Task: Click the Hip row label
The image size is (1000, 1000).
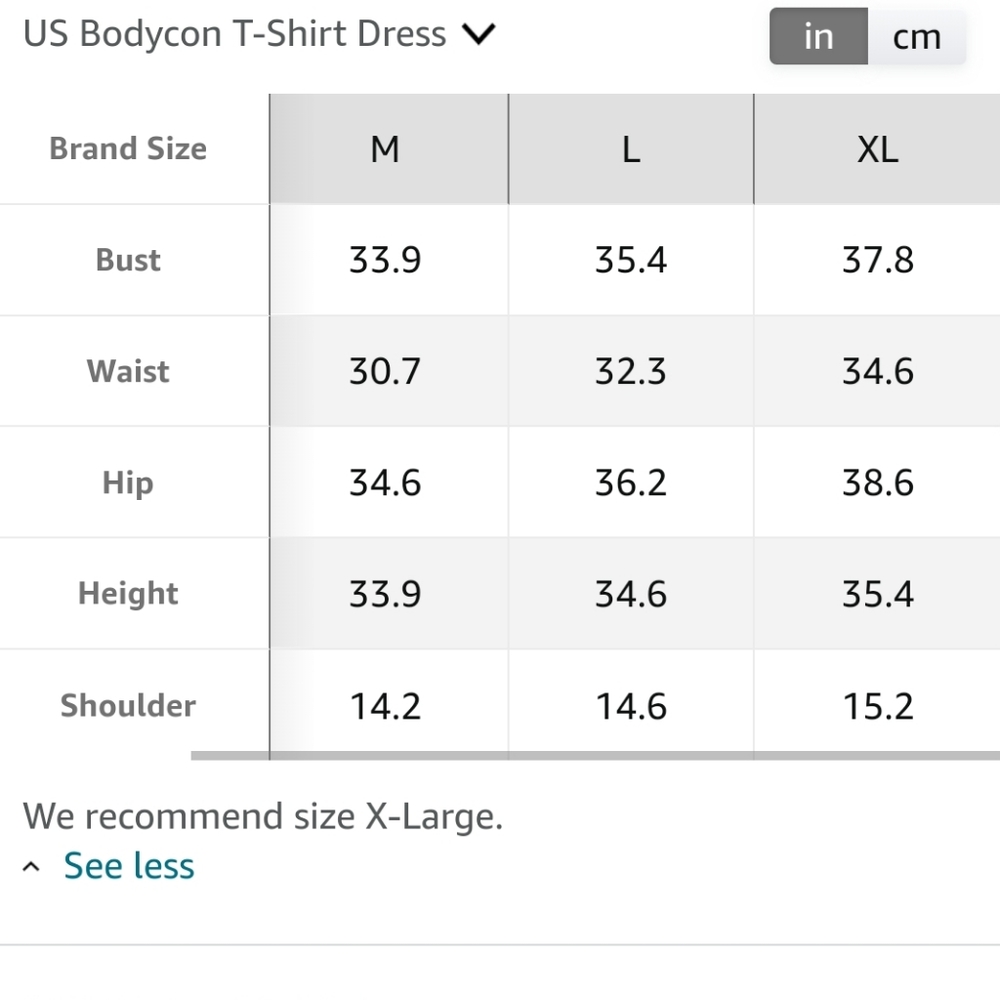Action: pos(128,483)
